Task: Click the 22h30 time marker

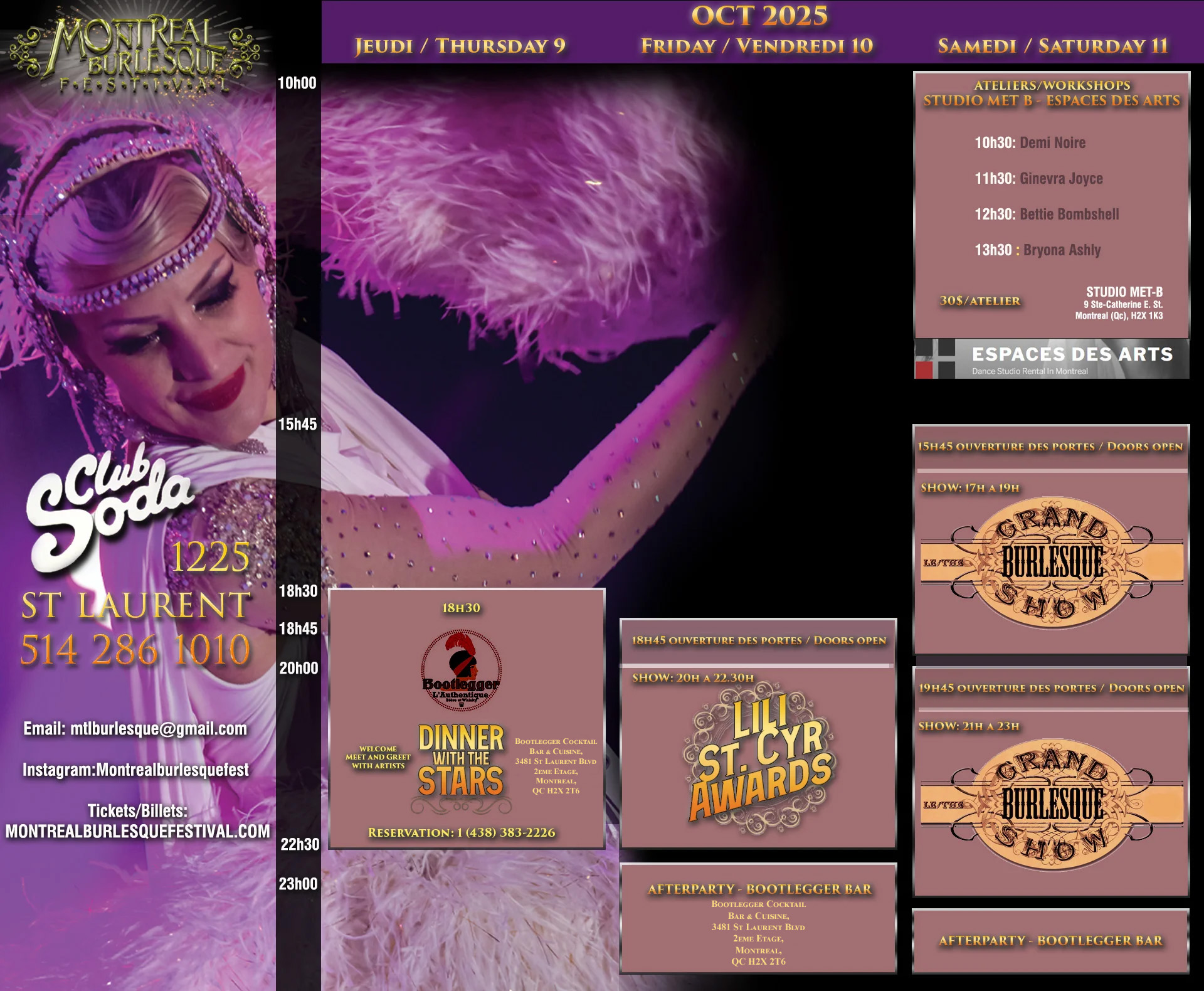Action: 300,845
